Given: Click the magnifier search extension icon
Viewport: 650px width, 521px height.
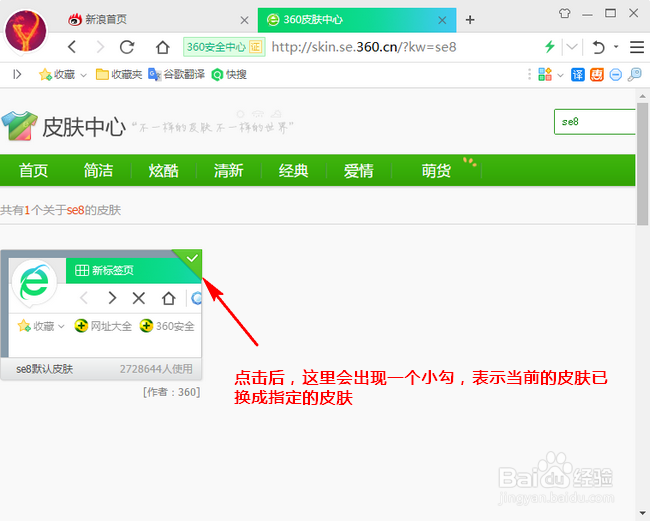Looking at the screenshot, I should tap(634, 75).
